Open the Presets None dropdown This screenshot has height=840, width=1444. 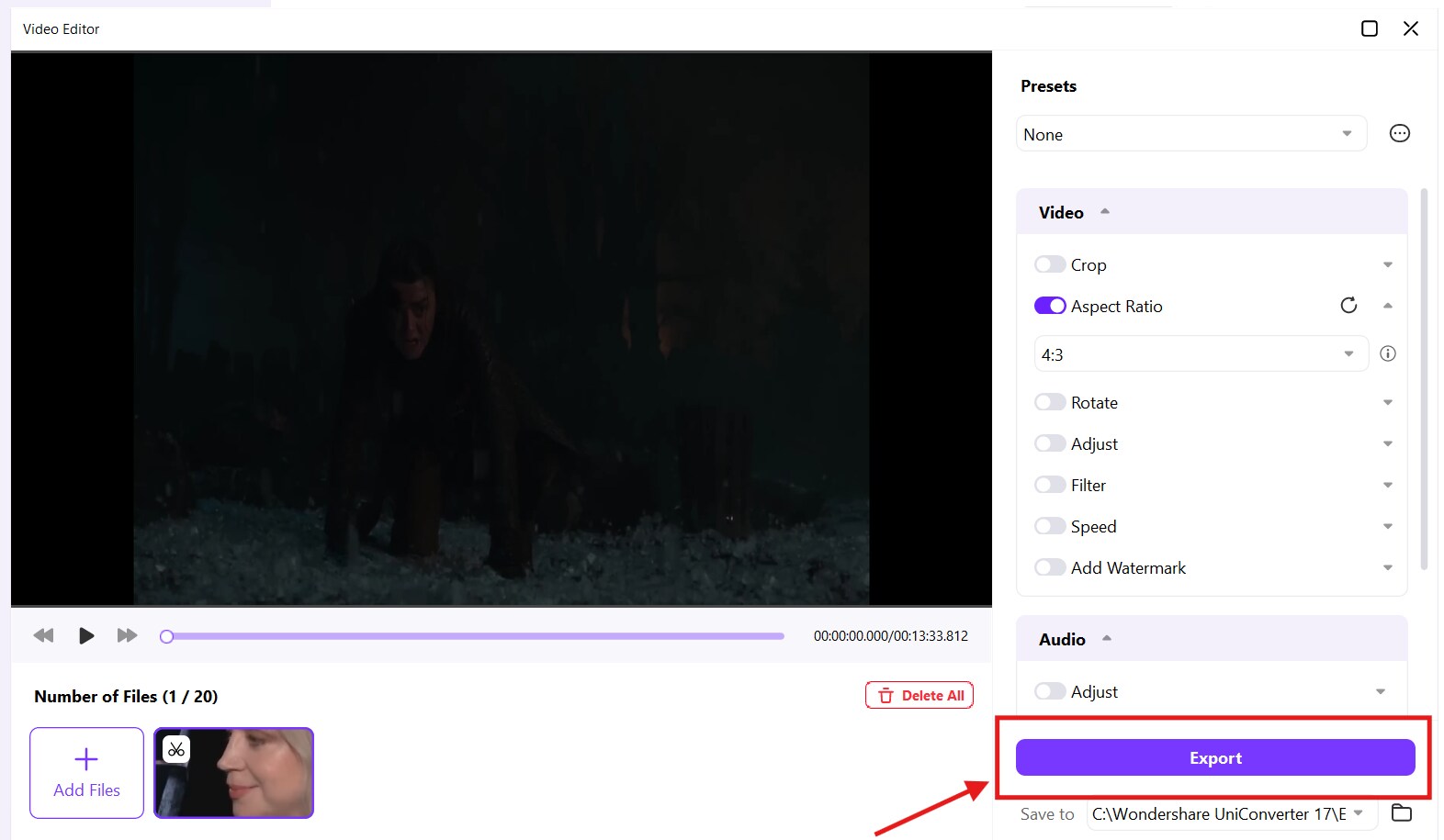[1191, 134]
